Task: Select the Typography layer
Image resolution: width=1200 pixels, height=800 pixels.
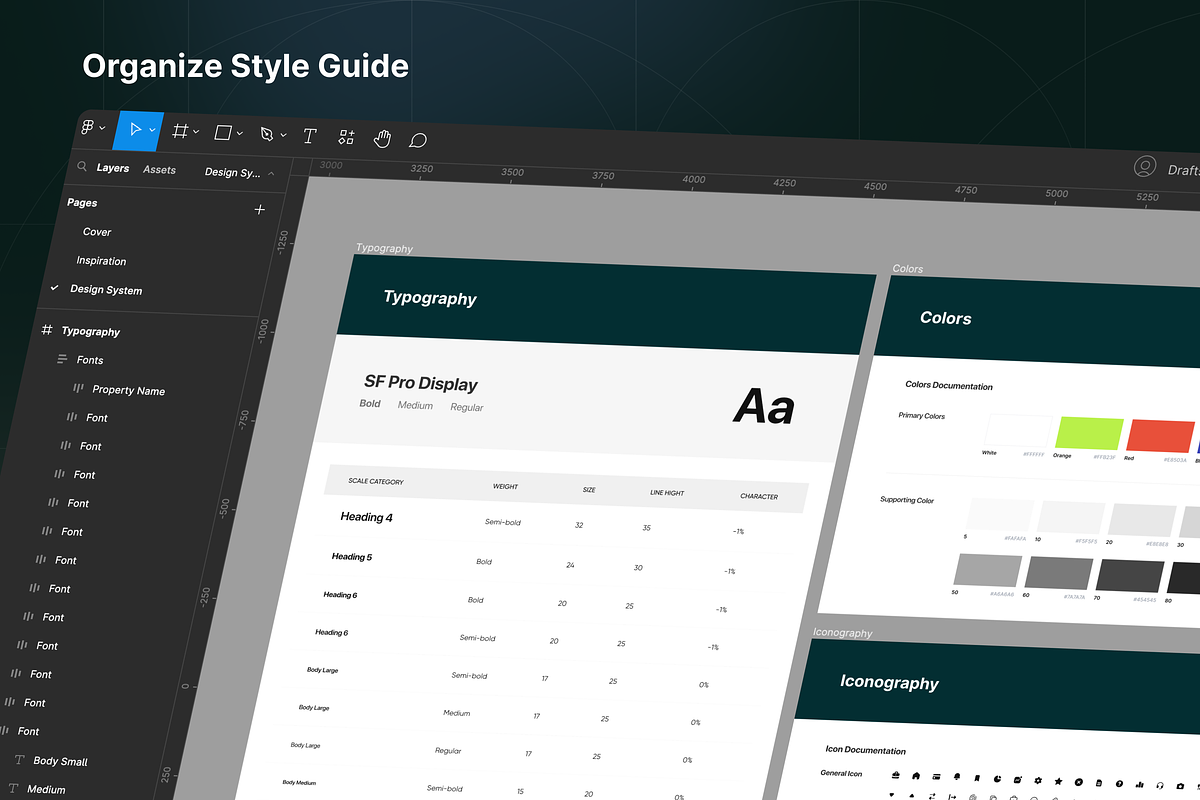Action: [x=90, y=331]
